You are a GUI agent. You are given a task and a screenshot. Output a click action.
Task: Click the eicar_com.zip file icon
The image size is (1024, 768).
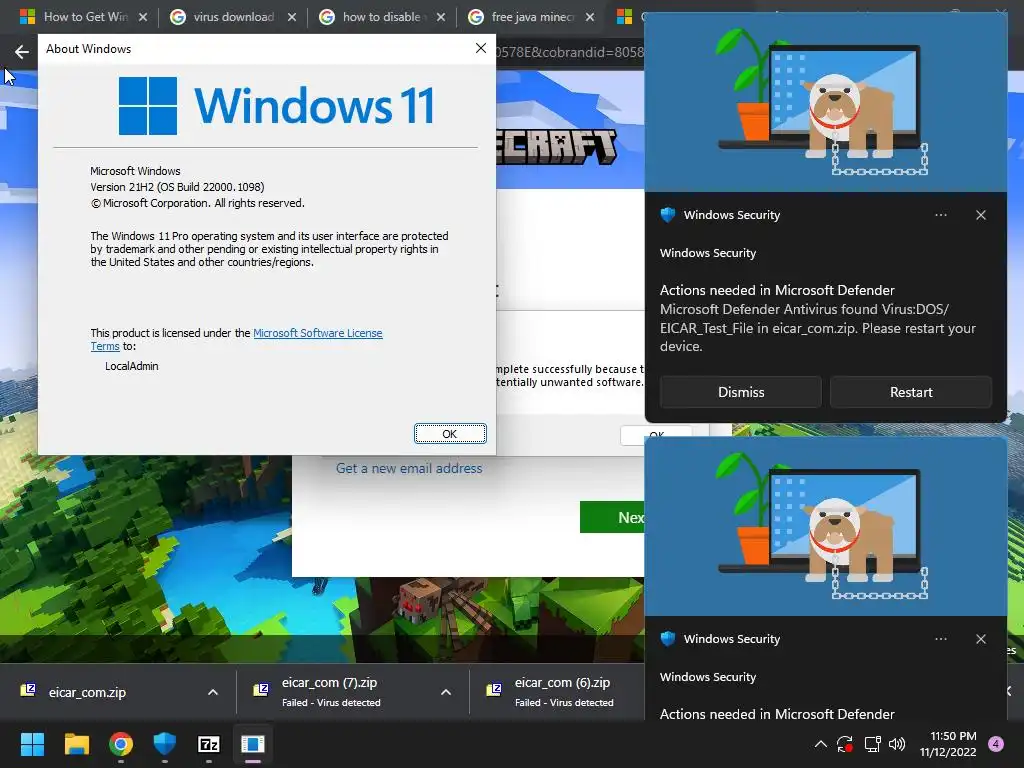28,690
